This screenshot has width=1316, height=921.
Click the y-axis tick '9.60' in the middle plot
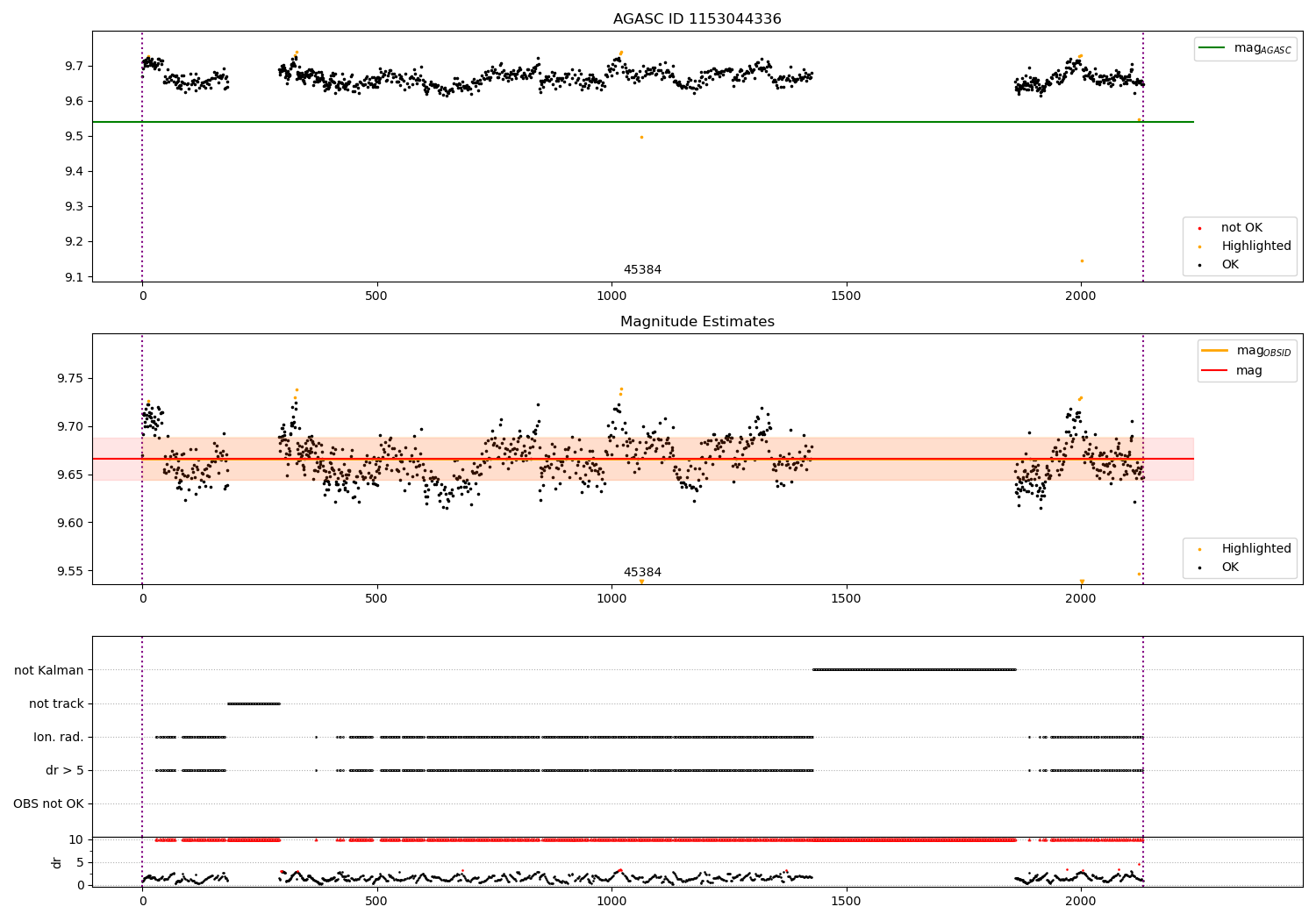71,524
